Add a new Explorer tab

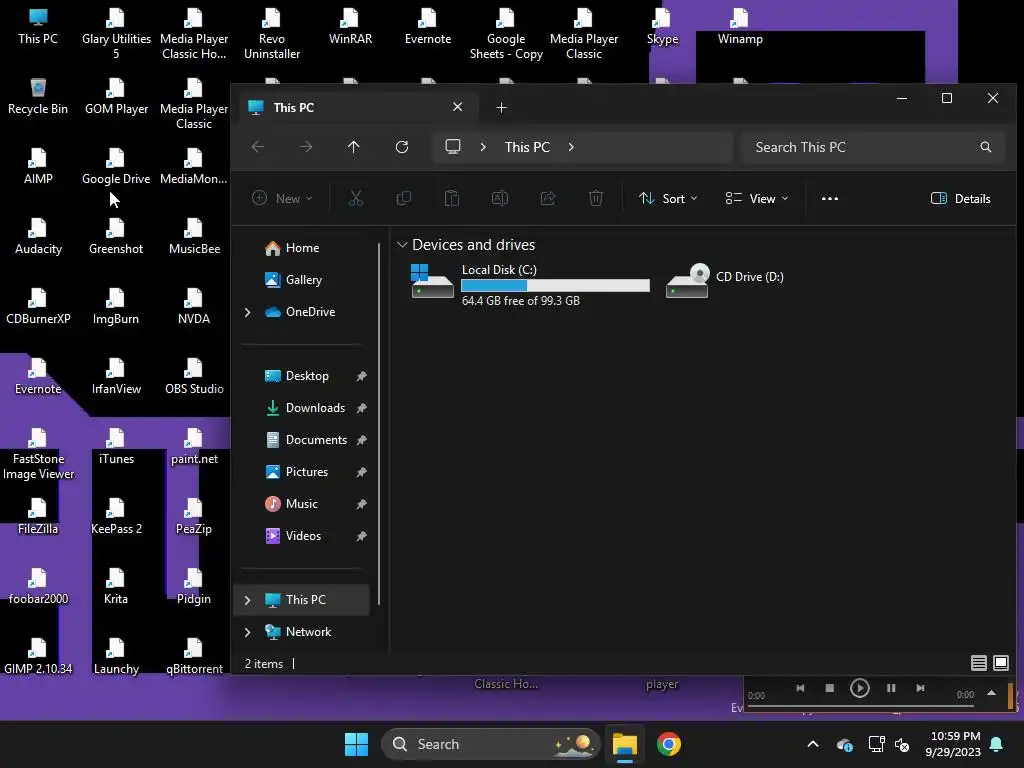501,108
